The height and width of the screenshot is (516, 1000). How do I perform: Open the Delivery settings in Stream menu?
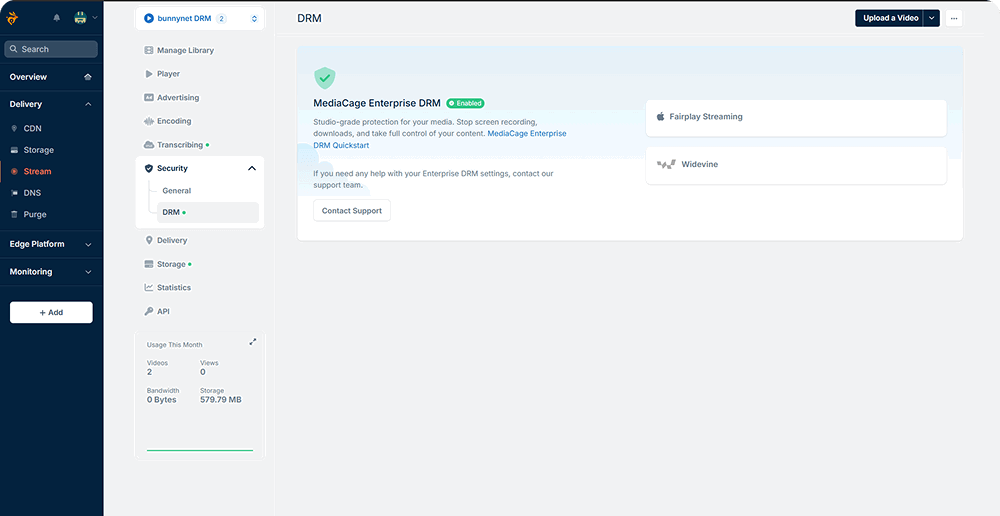(172, 240)
